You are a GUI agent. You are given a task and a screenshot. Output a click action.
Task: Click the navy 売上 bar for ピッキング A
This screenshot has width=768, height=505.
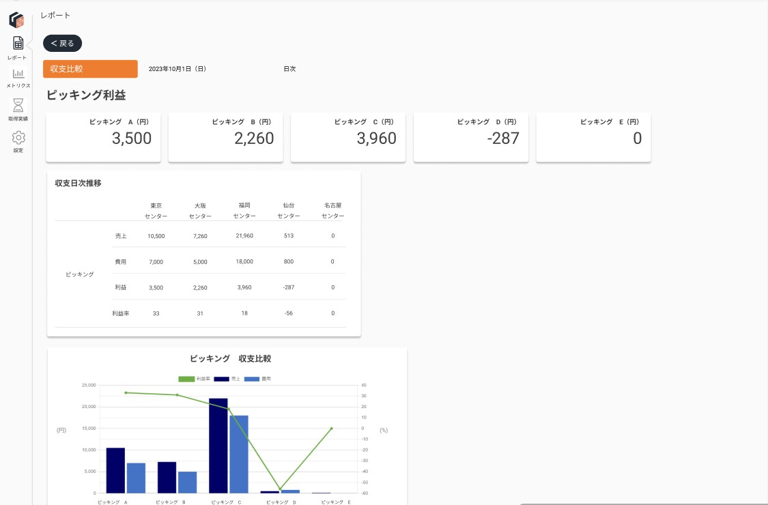(116, 470)
